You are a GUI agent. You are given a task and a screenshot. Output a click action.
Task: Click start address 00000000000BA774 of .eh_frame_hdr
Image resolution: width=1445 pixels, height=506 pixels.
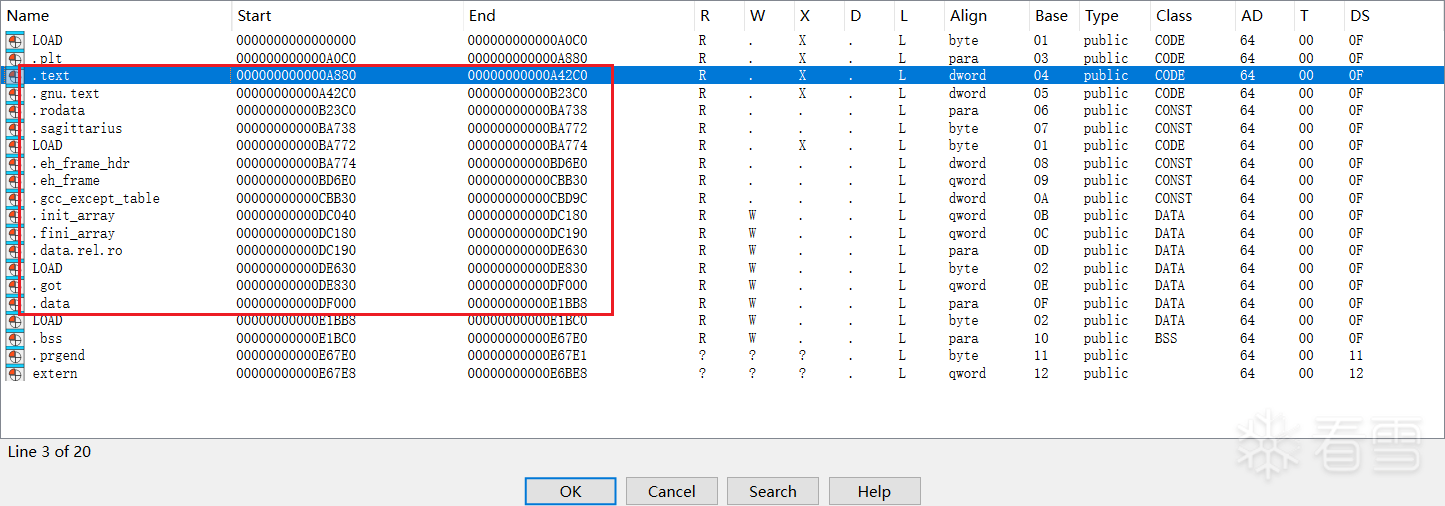point(296,163)
